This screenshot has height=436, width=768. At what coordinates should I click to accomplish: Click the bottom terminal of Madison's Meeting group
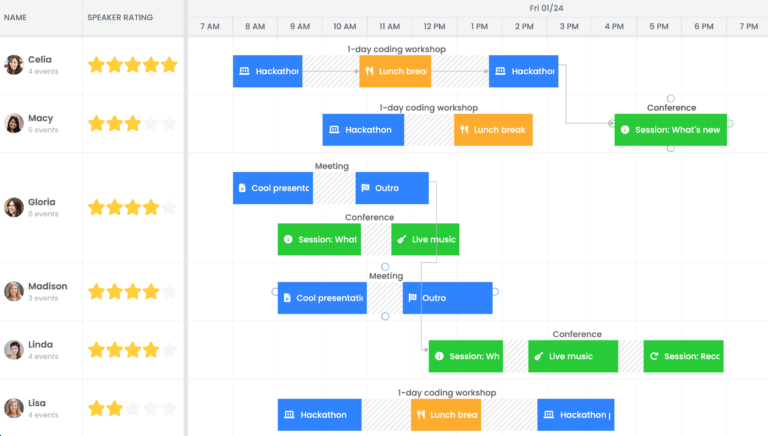tap(385, 316)
